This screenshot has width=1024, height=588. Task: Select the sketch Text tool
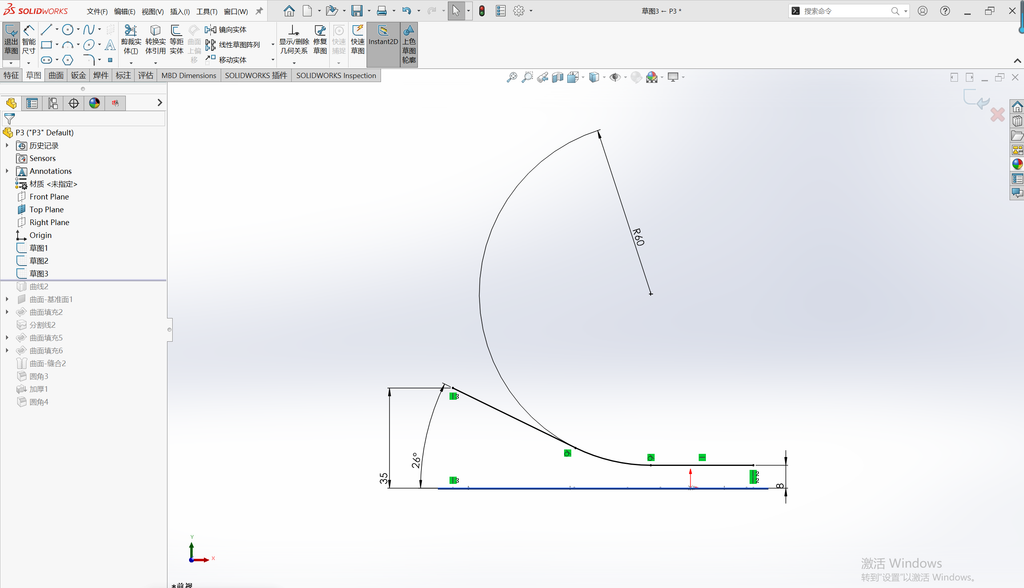(x=110, y=45)
